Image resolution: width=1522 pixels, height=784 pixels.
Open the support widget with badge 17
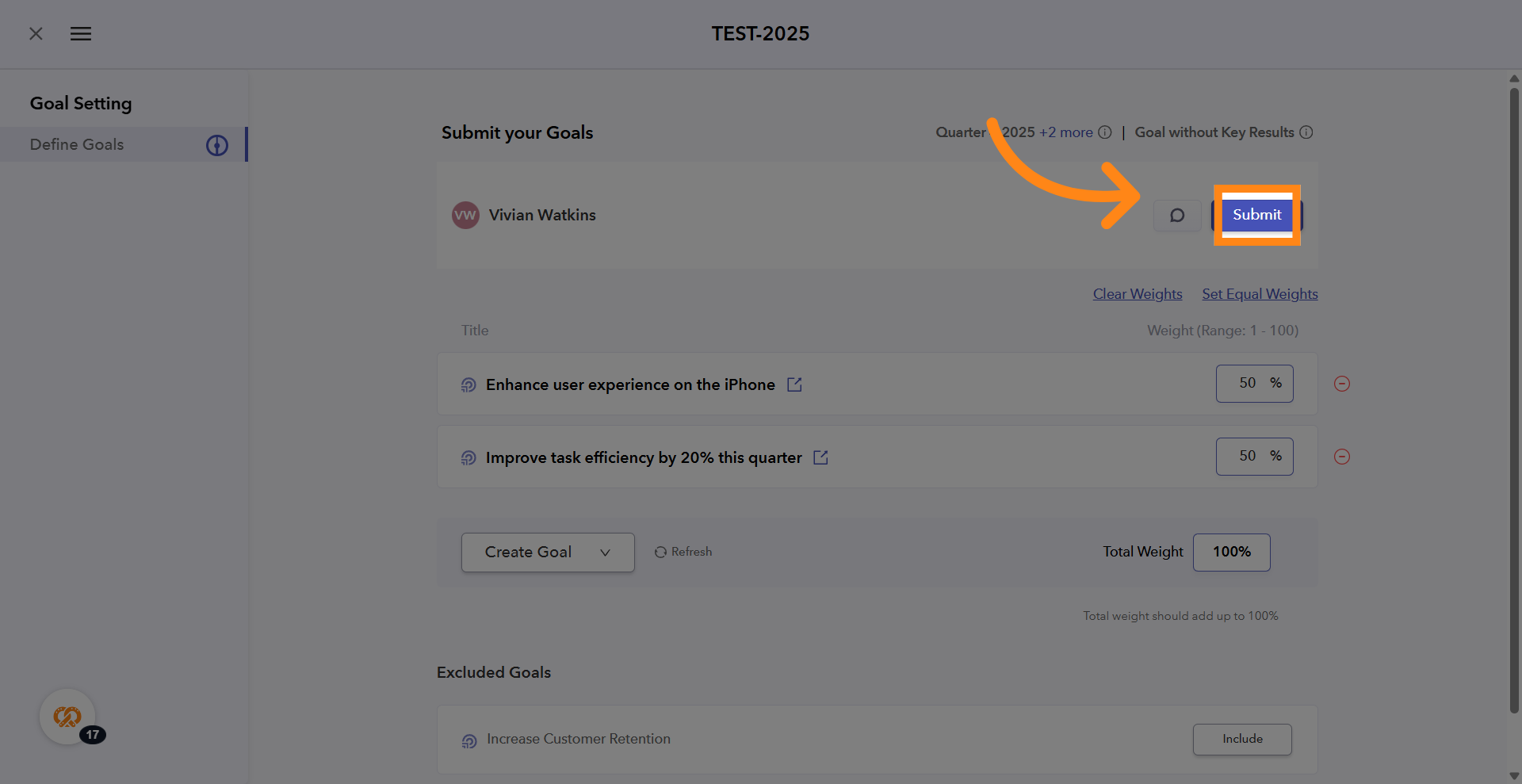68,717
